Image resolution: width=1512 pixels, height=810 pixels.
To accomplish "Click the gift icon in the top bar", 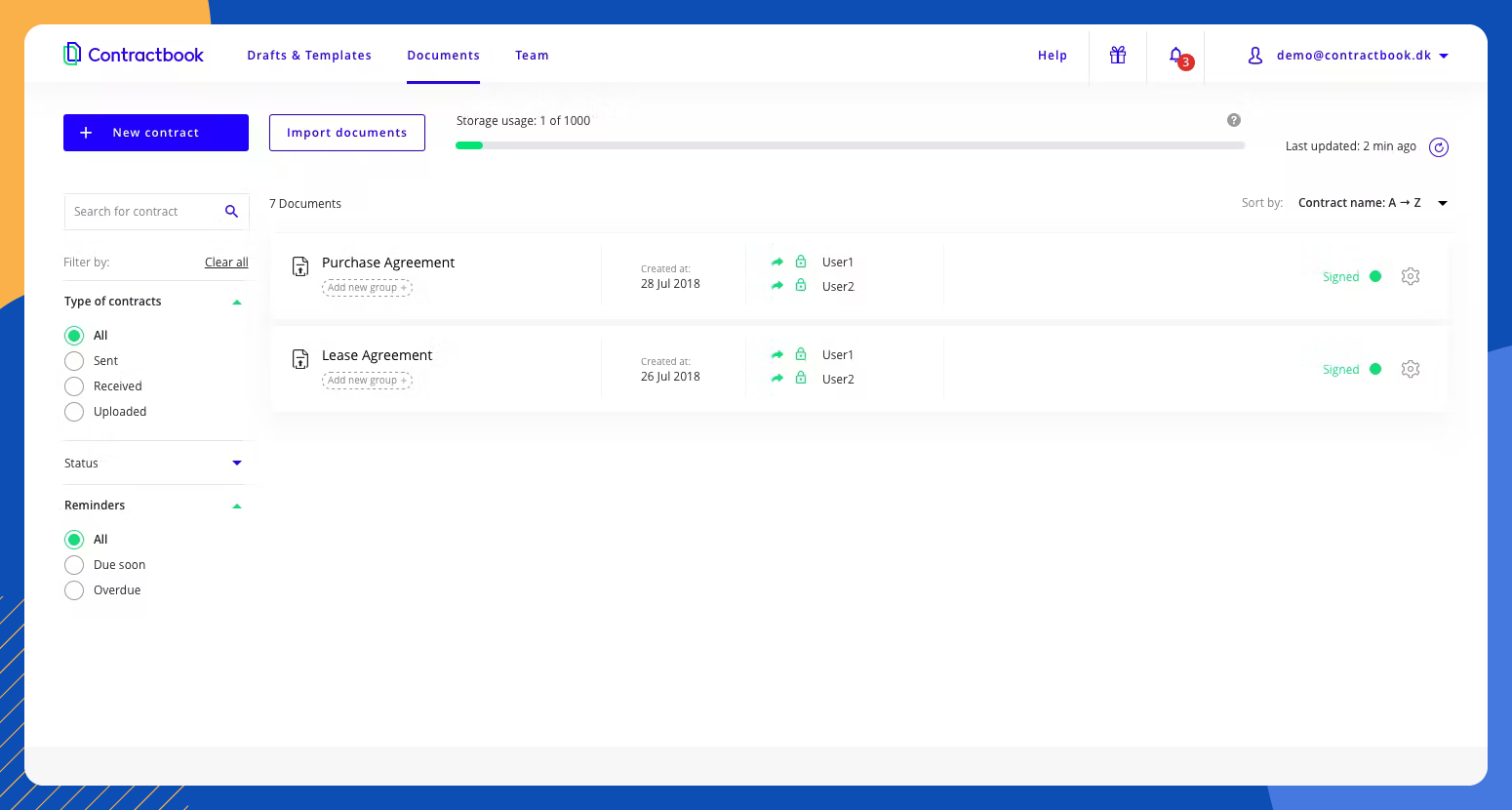I will [x=1118, y=55].
